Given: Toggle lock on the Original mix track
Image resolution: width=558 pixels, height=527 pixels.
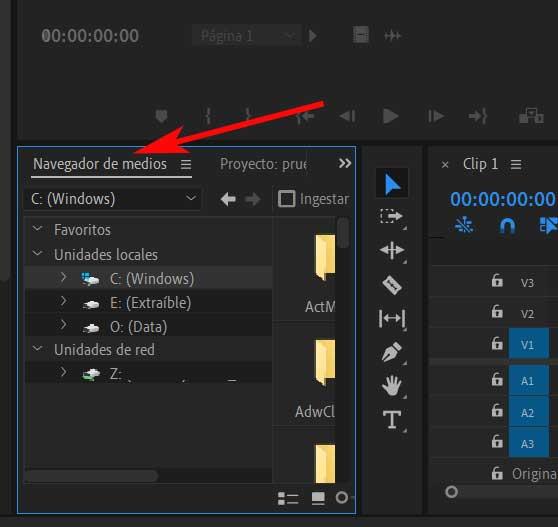Looking at the screenshot, I should tap(497, 473).
